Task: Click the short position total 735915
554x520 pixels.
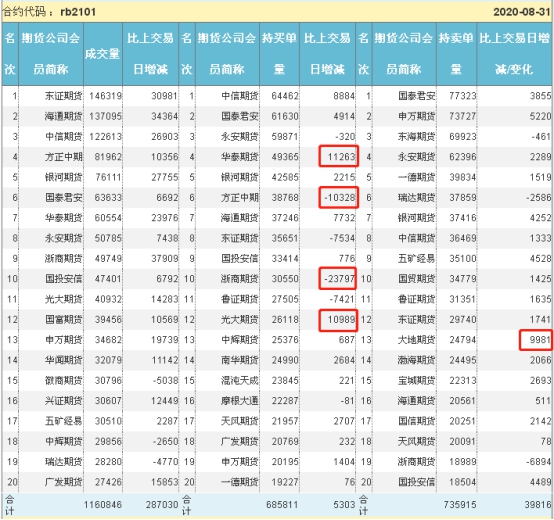Action: coord(460,505)
